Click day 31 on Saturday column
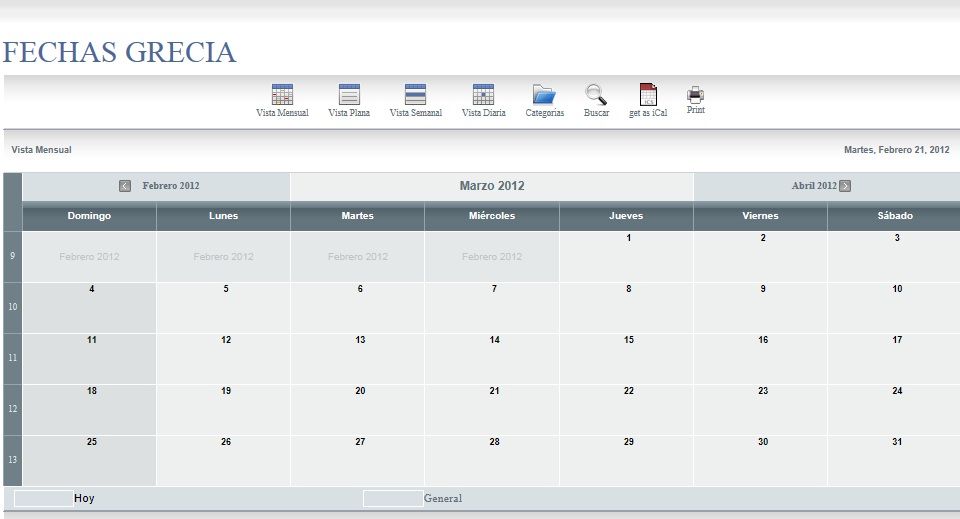Viewport: 960px width, 519px height. pyautogui.click(x=897, y=442)
